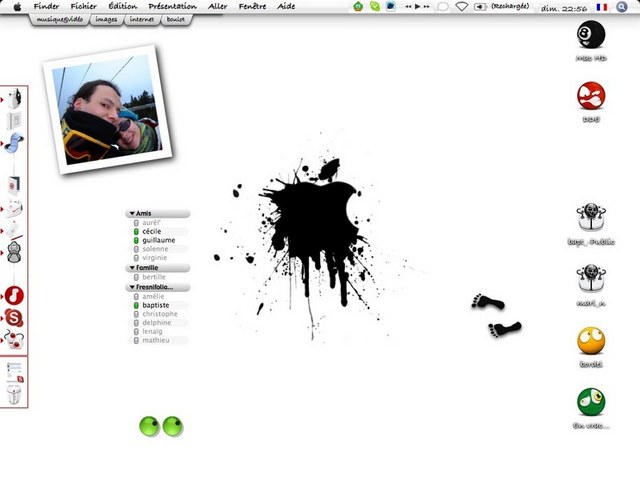Collapse the fresnifolio buddy group

point(131,287)
